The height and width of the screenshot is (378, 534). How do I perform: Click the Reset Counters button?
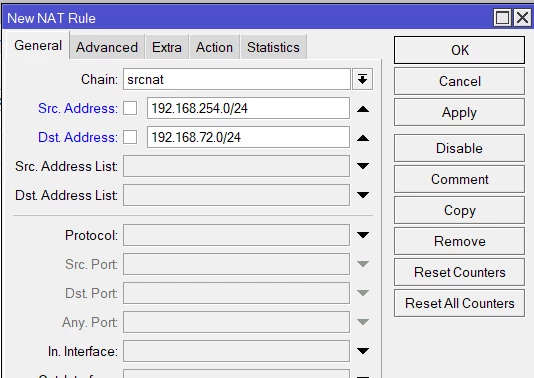459,272
